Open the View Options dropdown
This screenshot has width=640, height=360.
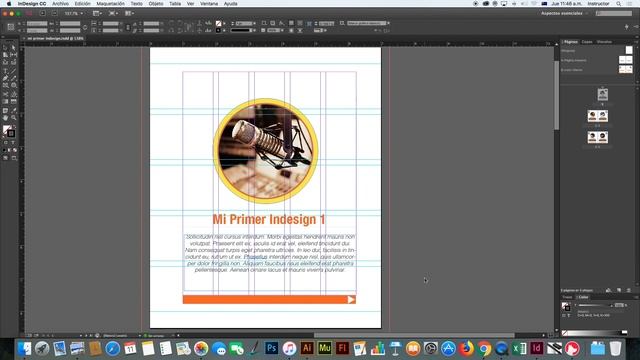(97, 13)
